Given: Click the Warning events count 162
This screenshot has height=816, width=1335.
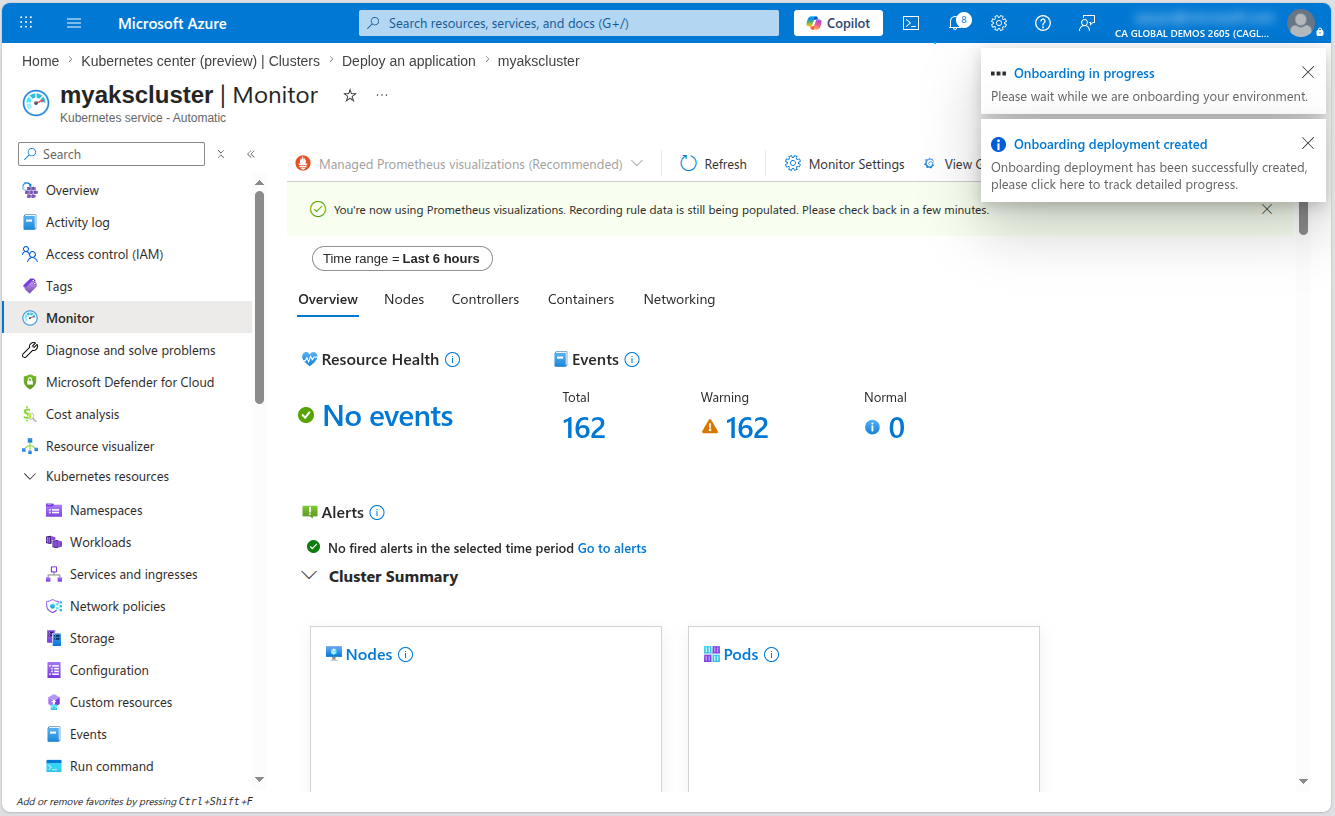Looking at the screenshot, I should [x=747, y=428].
